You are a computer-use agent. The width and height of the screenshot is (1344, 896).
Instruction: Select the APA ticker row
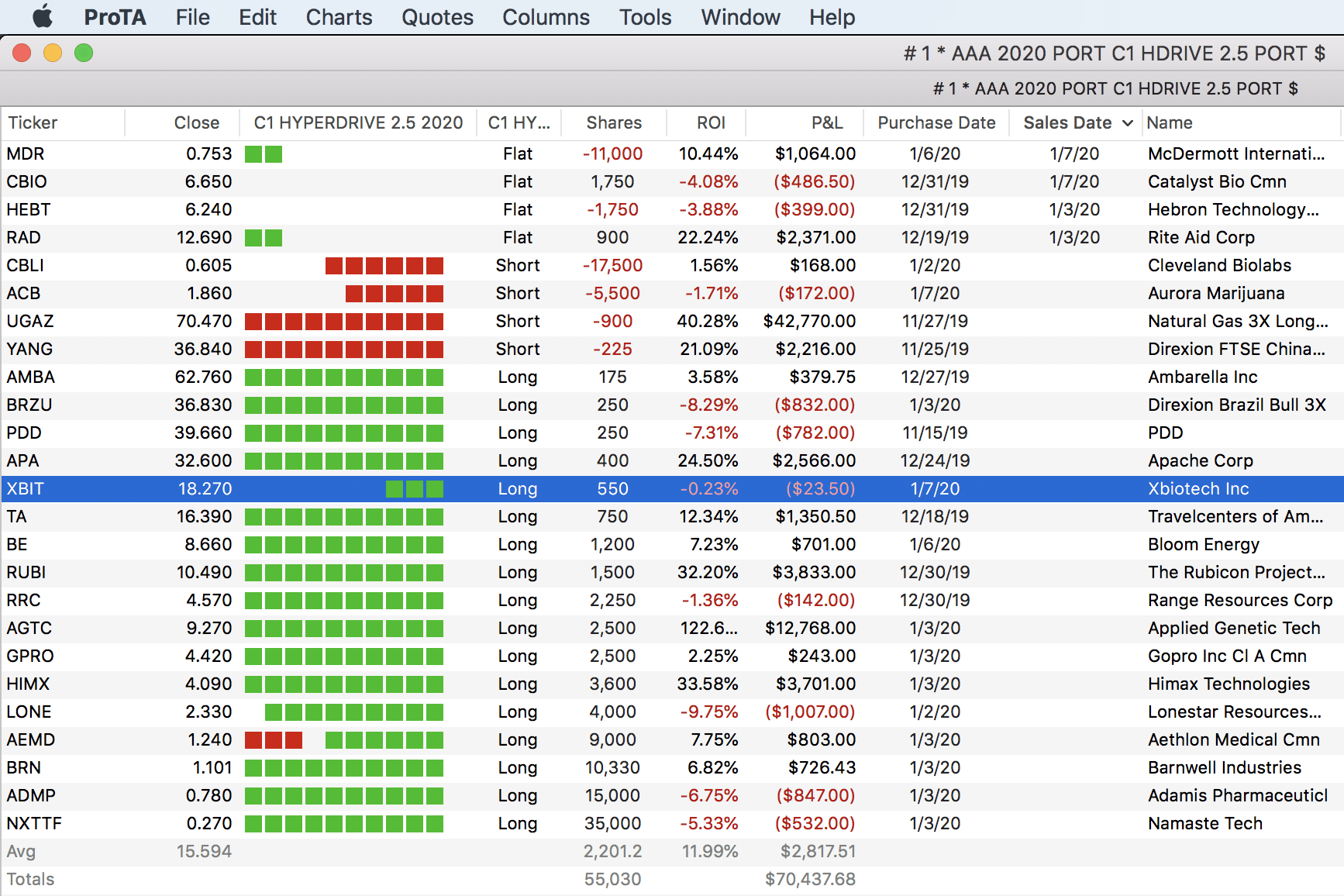click(x=672, y=460)
